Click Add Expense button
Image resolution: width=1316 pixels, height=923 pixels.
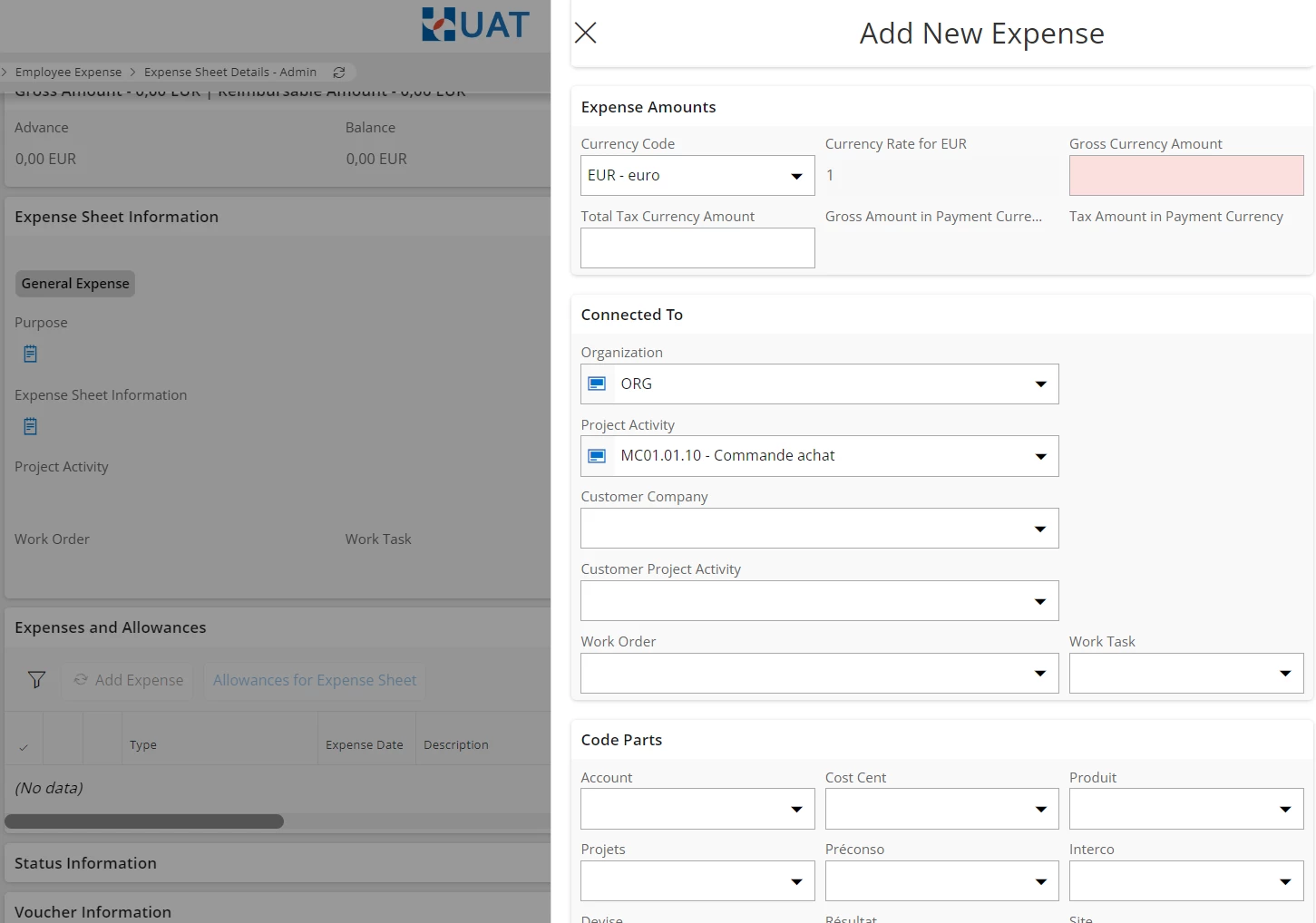coord(129,680)
